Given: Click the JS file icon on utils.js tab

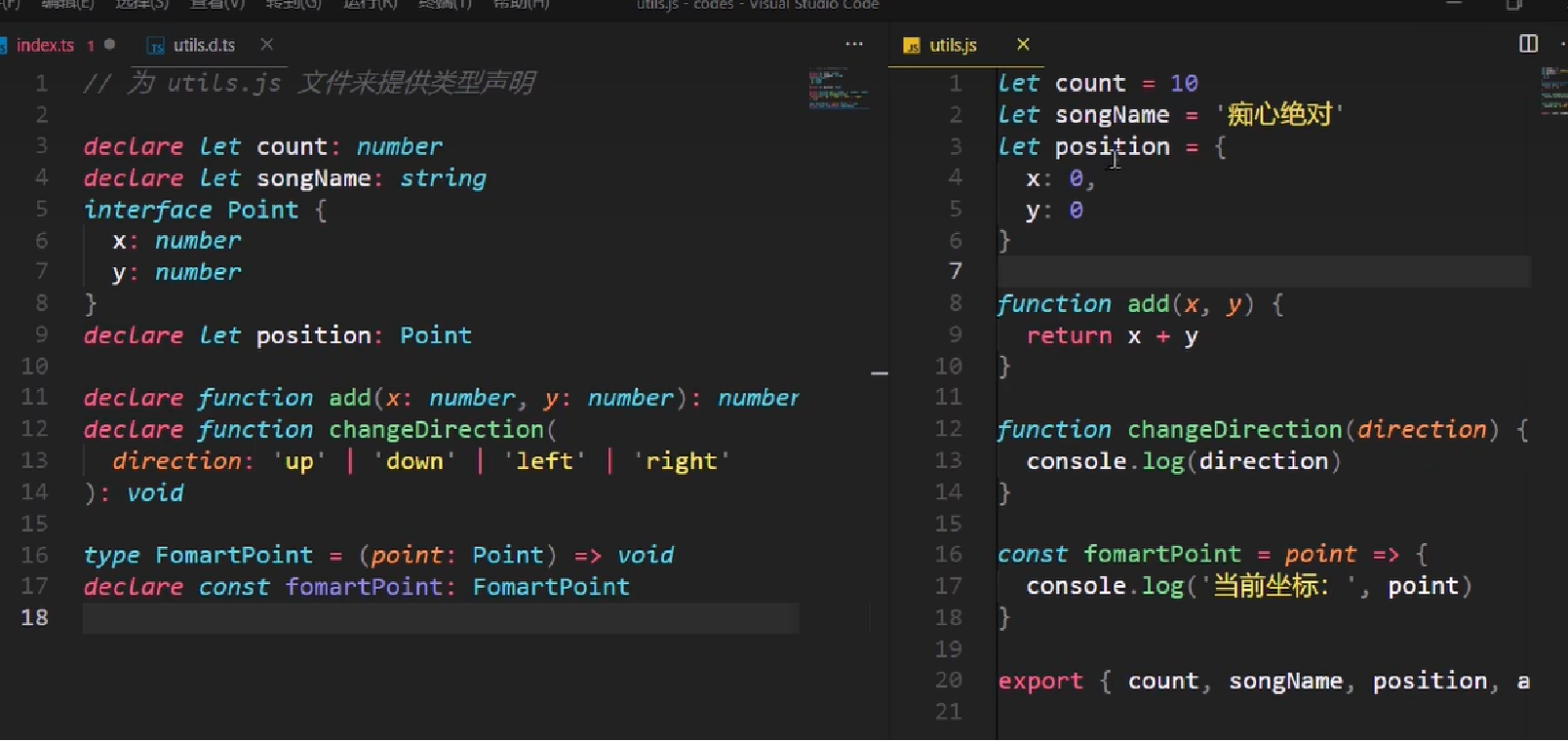Looking at the screenshot, I should (912, 45).
